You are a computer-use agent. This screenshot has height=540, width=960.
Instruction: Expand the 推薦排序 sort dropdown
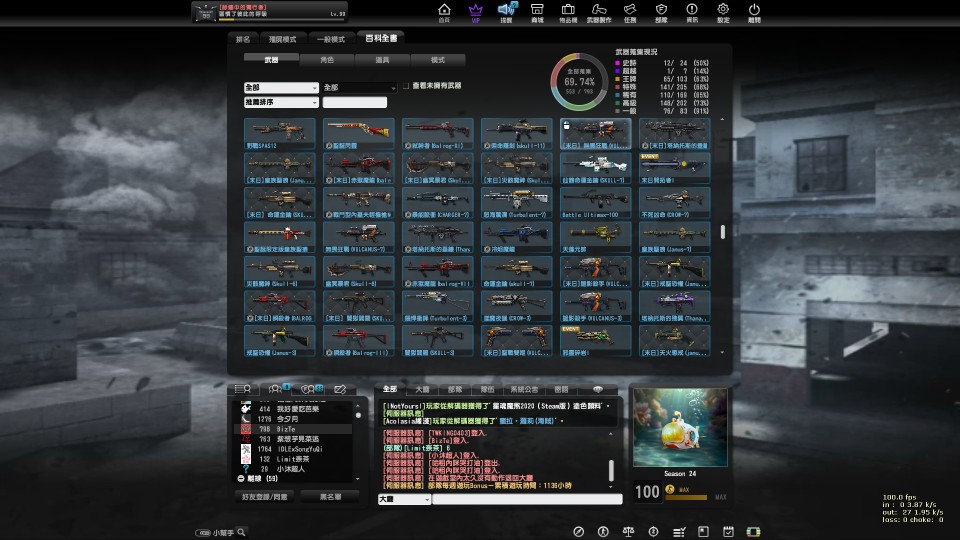(x=280, y=102)
